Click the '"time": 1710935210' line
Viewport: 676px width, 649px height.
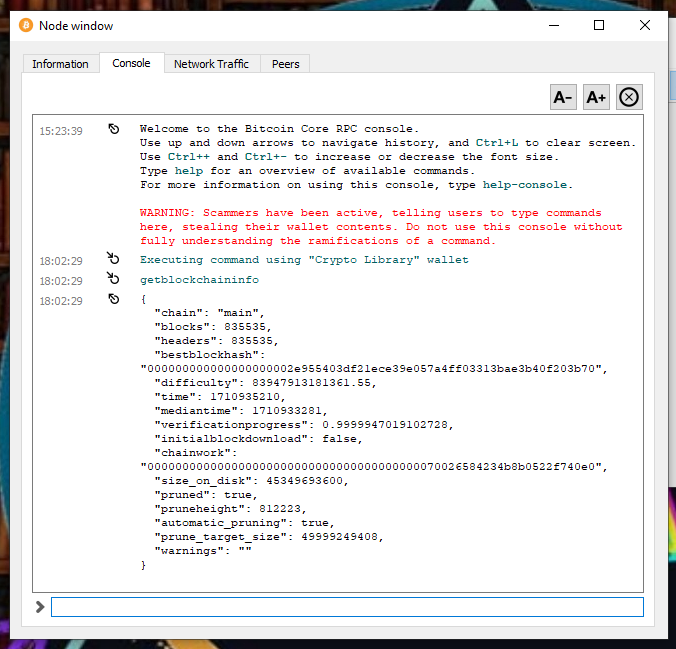coord(220,397)
